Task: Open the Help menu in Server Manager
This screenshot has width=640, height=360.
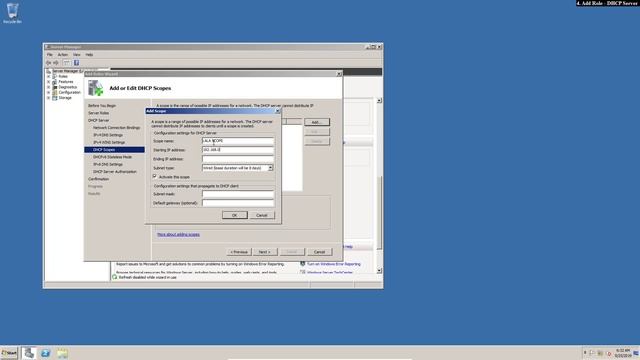Action: (x=89, y=55)
